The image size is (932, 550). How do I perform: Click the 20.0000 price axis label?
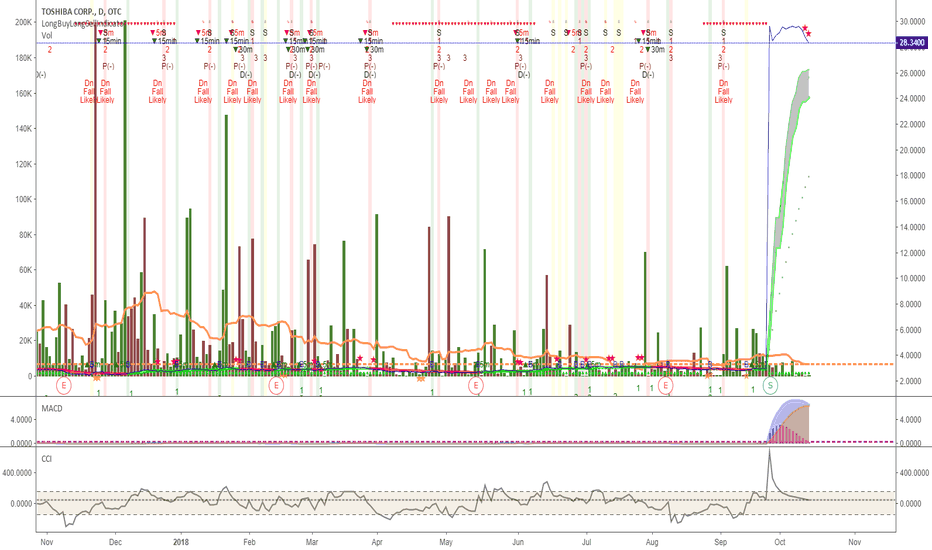click(912, 150)
